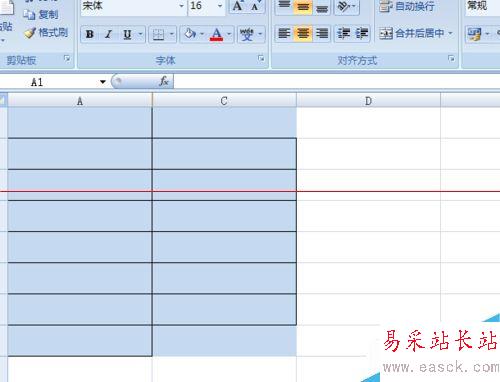Toggle underline formatting
500x382 pixels.
coord(127,34)
